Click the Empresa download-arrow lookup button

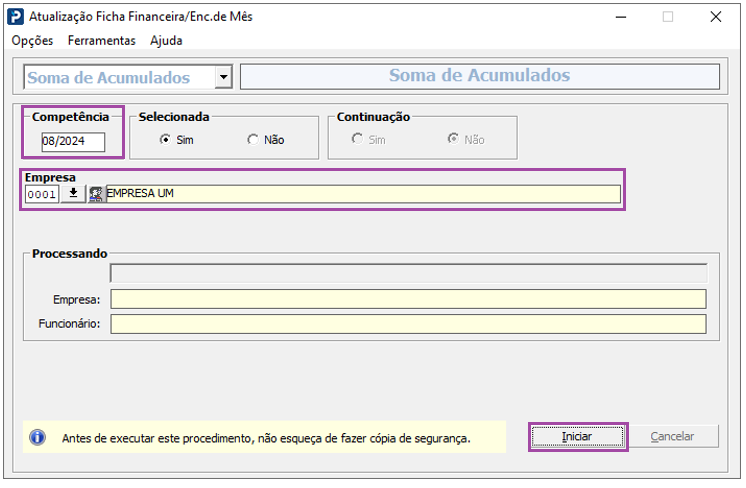(73, 194)
